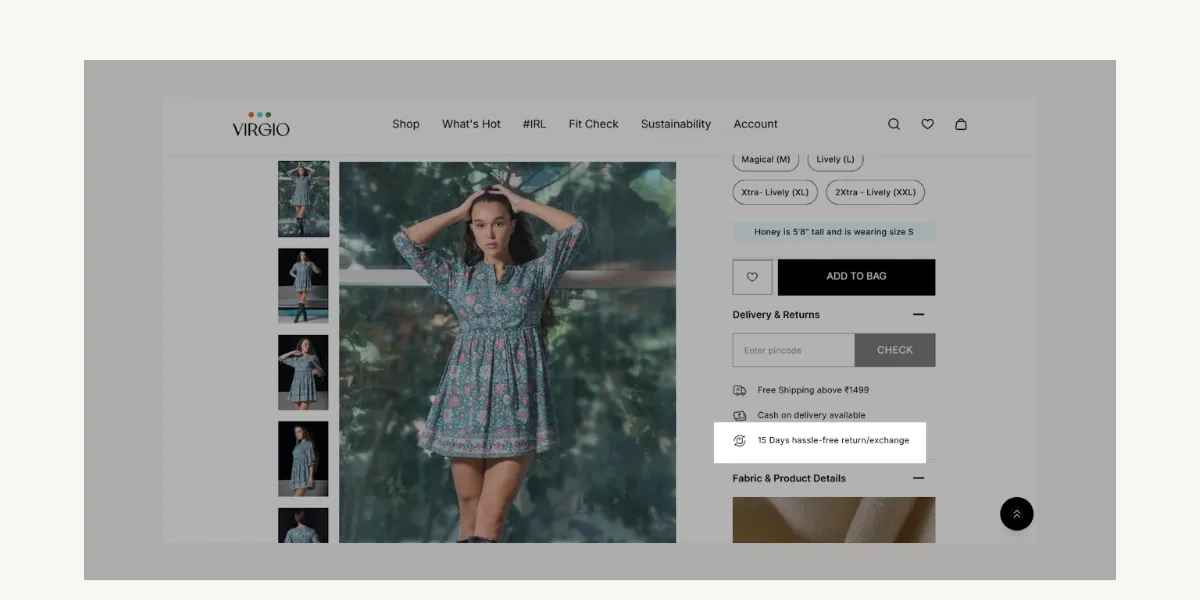Image resolution: width=1200 pixels, height=600 pixels.
Task: Open the shopping bag icon
Action: click(x=960, y=124)
